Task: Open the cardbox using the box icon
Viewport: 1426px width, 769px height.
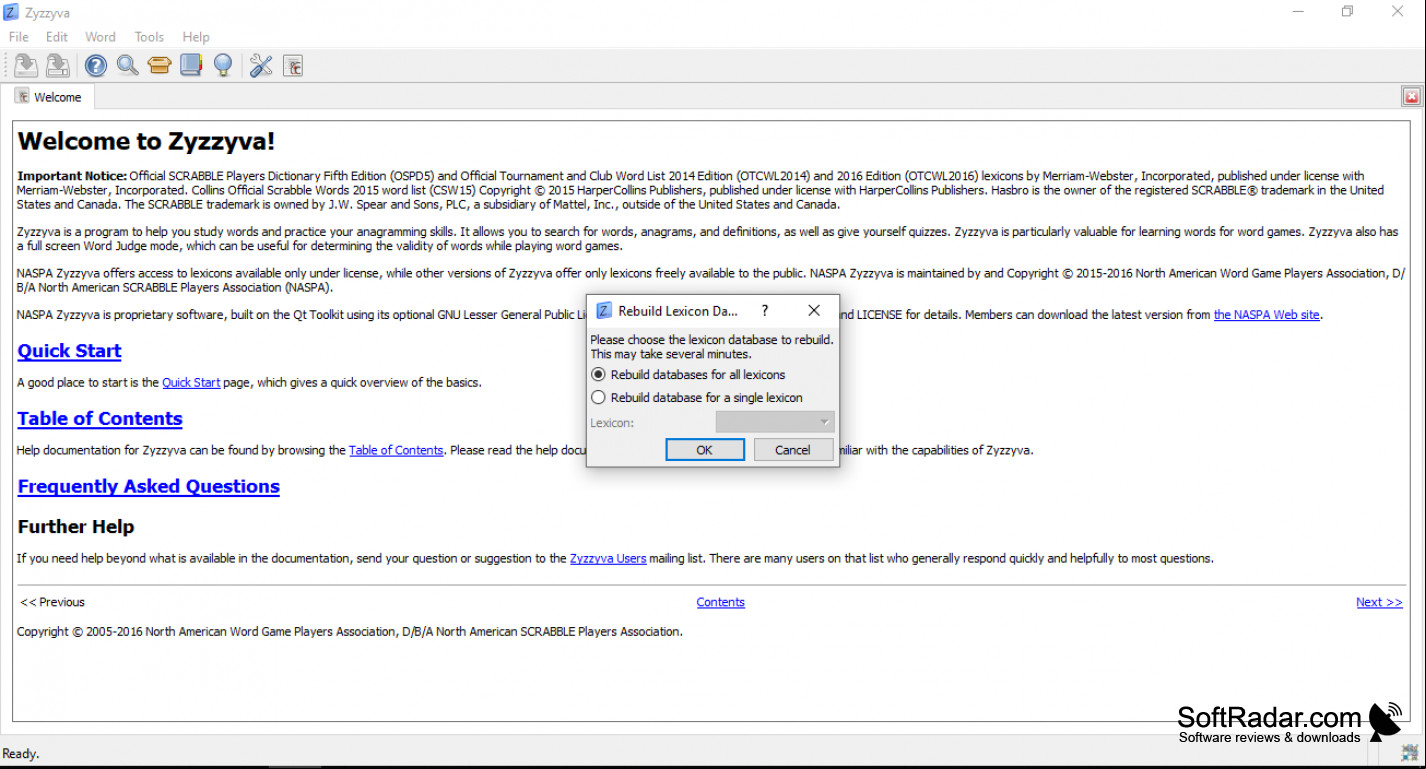Action: coord(159,66)
